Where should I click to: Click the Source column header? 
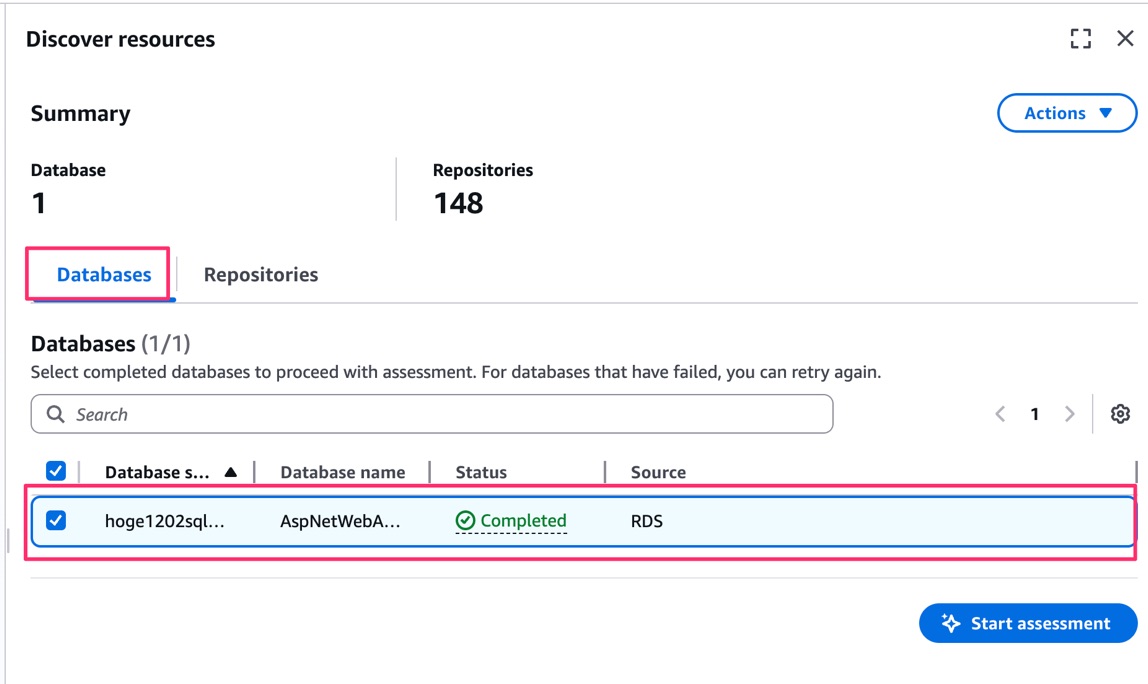[658, 472]
